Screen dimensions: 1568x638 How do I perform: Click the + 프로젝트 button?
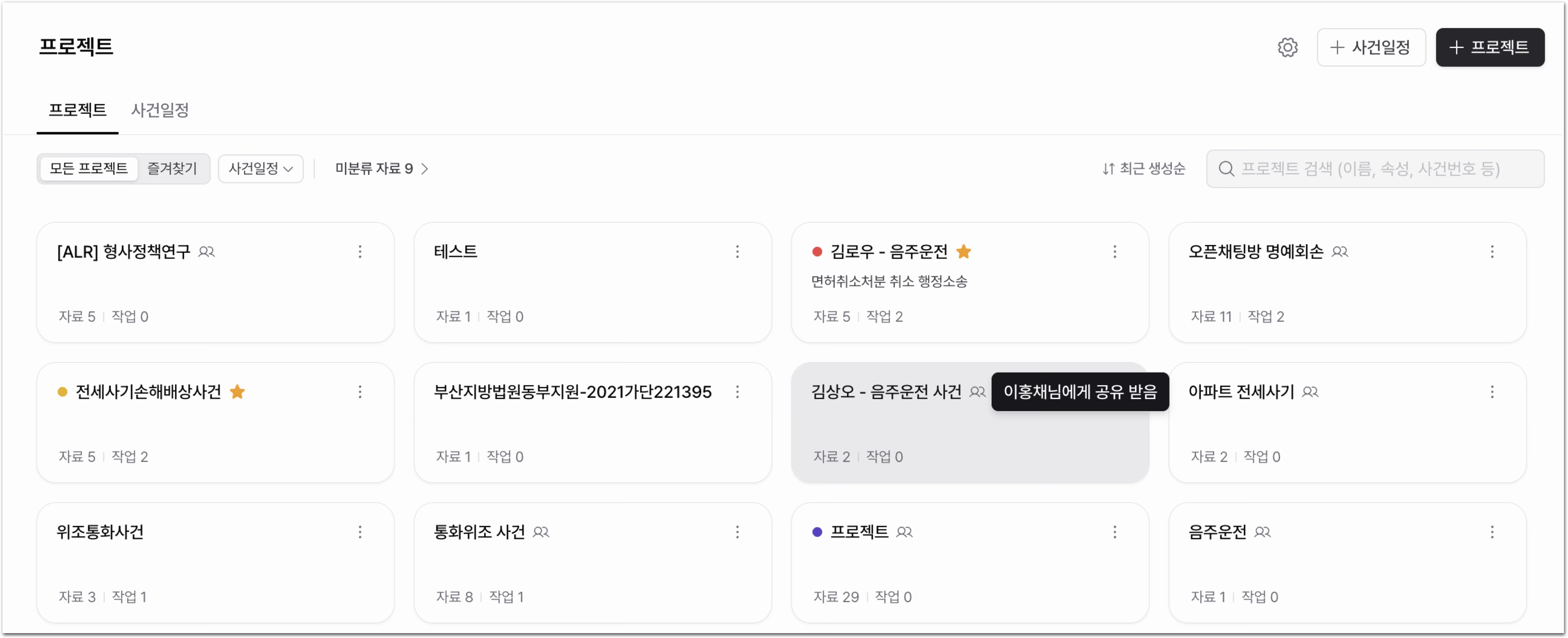tap(1490, 47)
